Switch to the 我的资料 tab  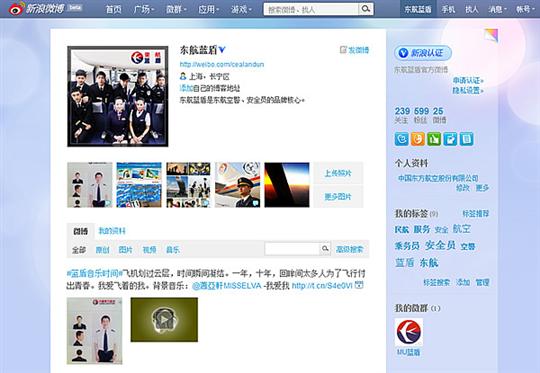click(112, 231)
